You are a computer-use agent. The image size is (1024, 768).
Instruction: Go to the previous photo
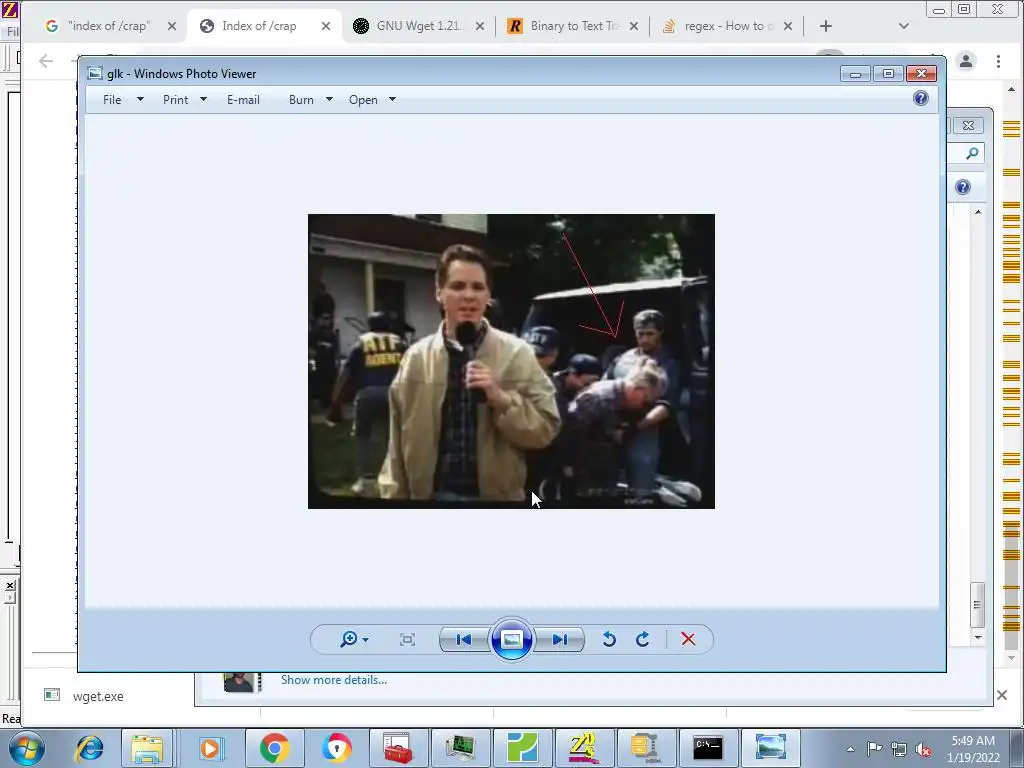point(464,639)
